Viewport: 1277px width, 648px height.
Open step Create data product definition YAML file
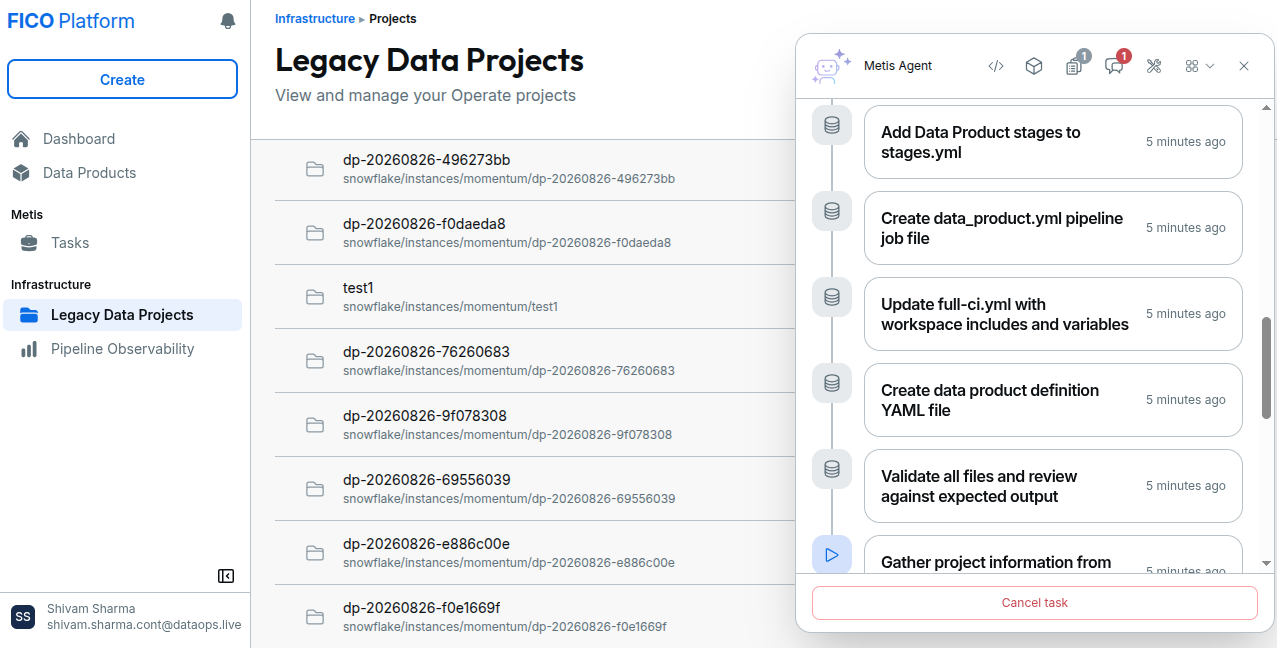[x=1053, y=400]
